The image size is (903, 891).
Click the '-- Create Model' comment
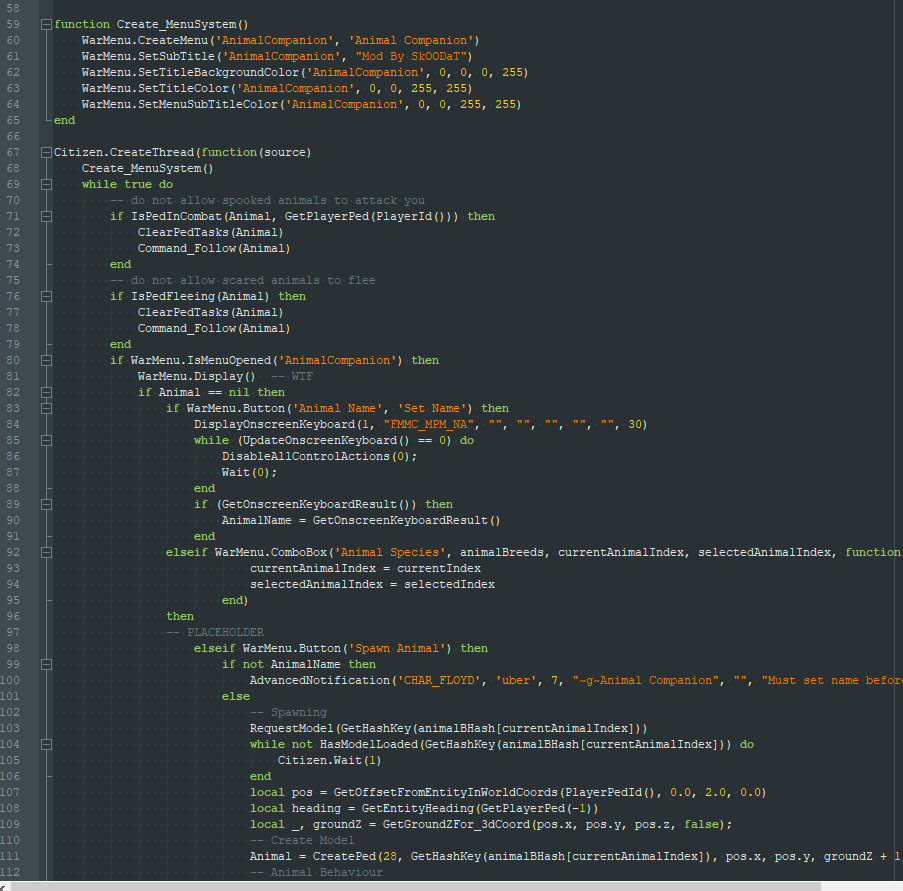point(302,841)
